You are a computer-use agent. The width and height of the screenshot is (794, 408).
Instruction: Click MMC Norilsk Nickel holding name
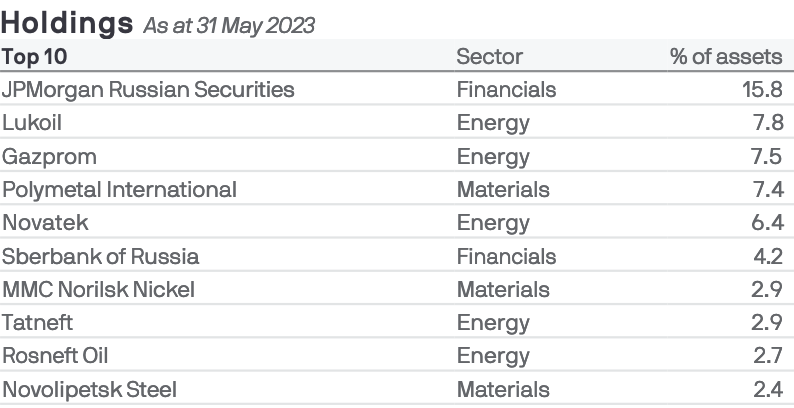coord(98,290)
